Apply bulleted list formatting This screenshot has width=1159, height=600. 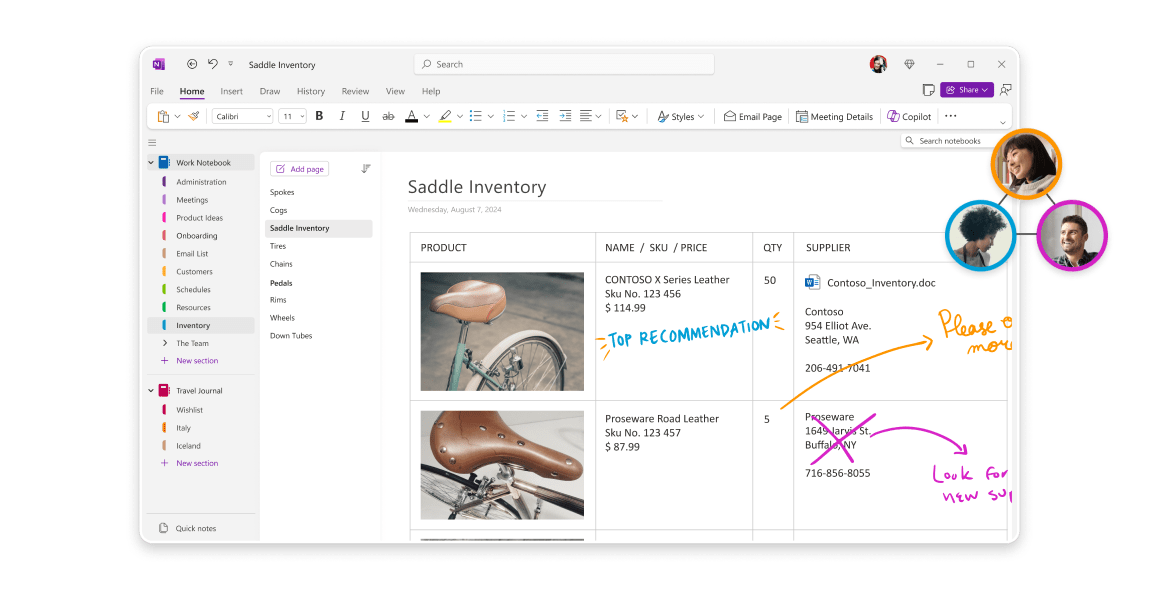tap(476, 116)
